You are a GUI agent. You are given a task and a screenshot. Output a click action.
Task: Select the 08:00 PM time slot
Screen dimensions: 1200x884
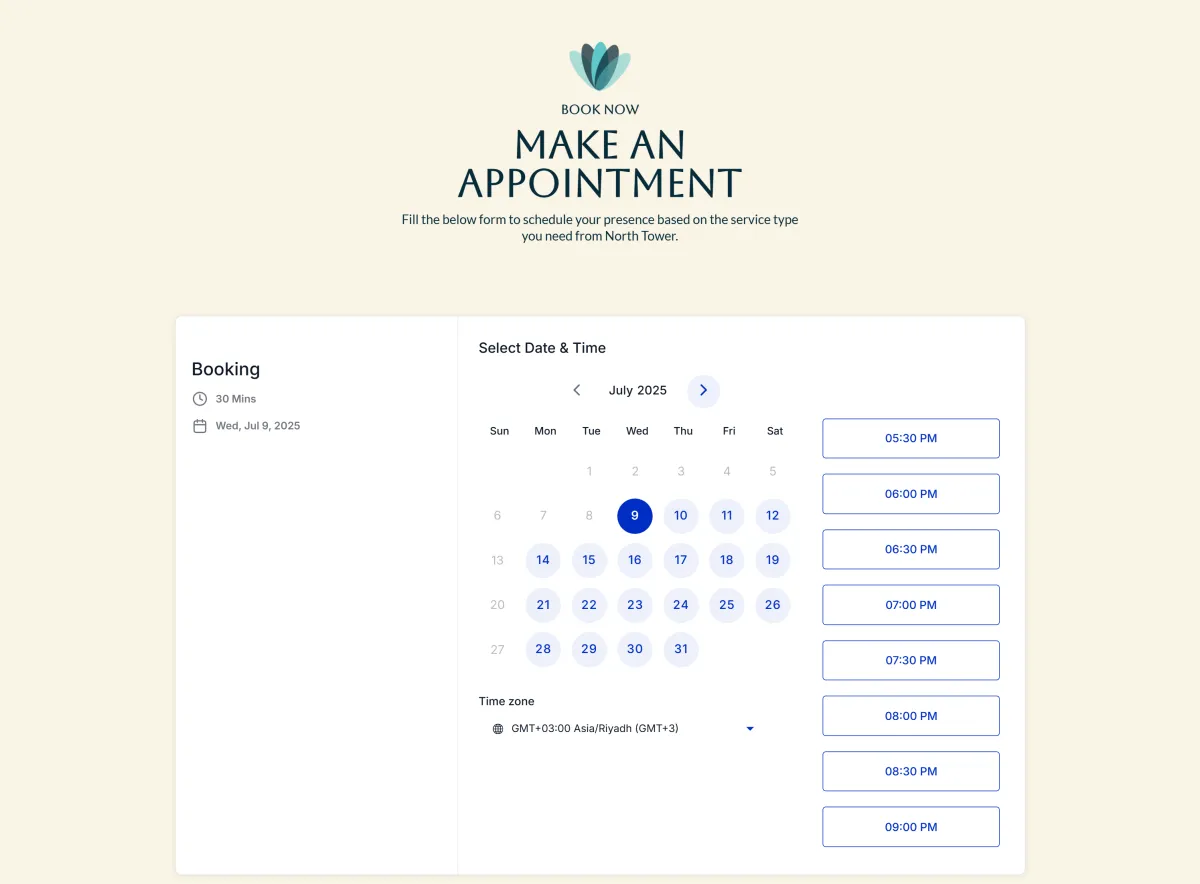[911, 716]
